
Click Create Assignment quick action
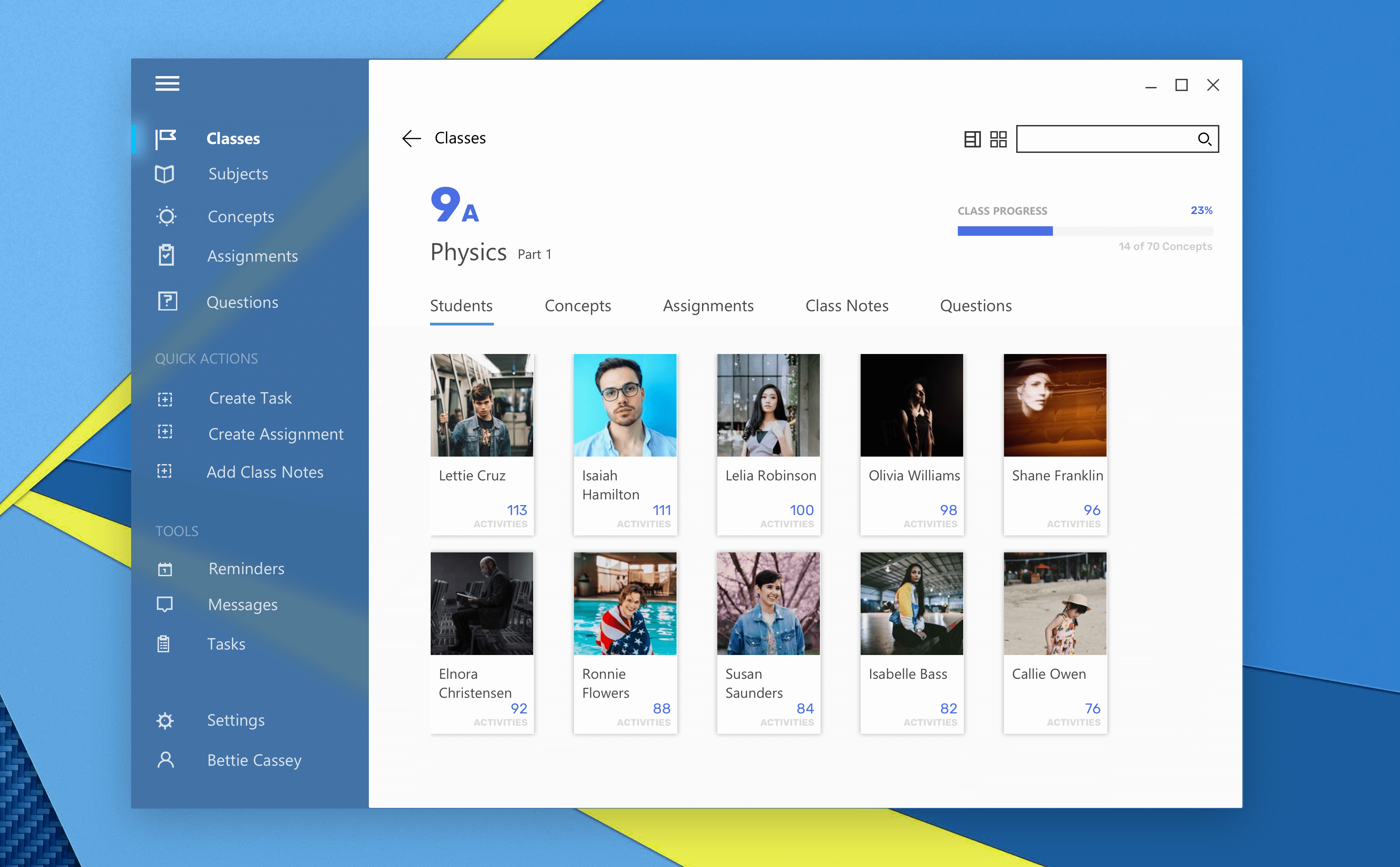pyautogui.click(x=275, y=434)
